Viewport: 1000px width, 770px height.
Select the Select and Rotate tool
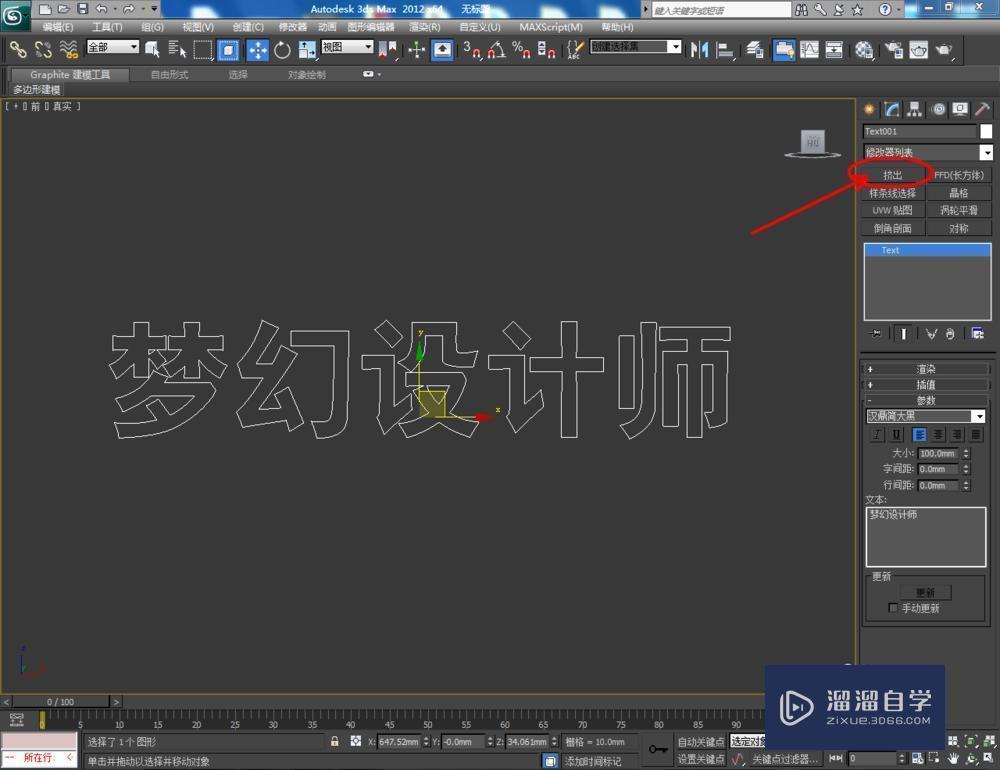pyautogui.click(x=282, y=50)
